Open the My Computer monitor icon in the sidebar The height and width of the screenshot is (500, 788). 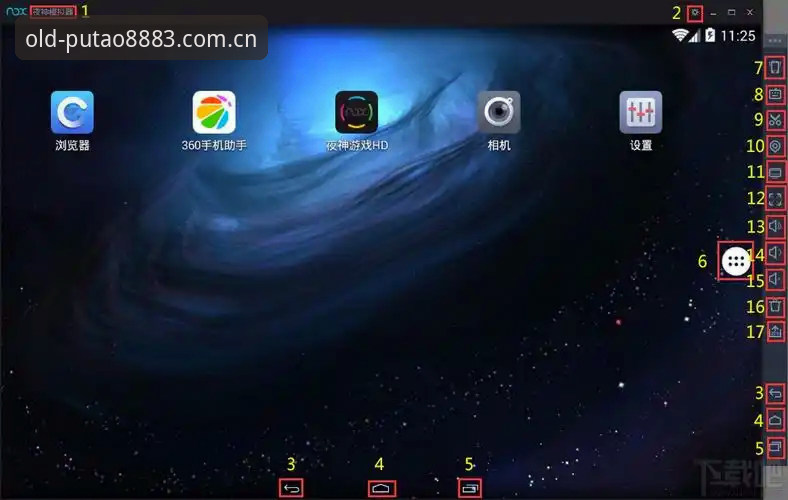(x=775, y=173)
